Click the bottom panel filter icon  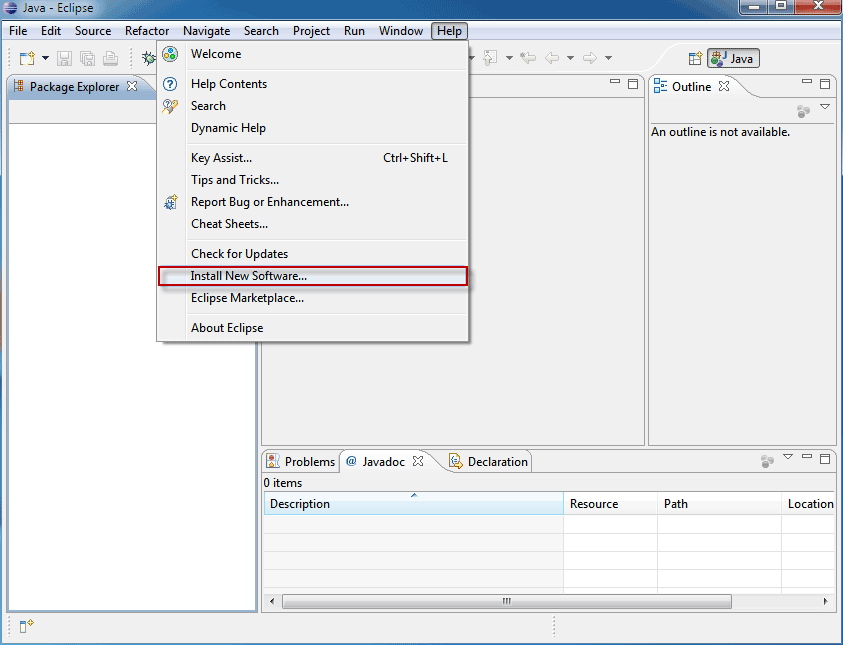(x=767, y=461)
